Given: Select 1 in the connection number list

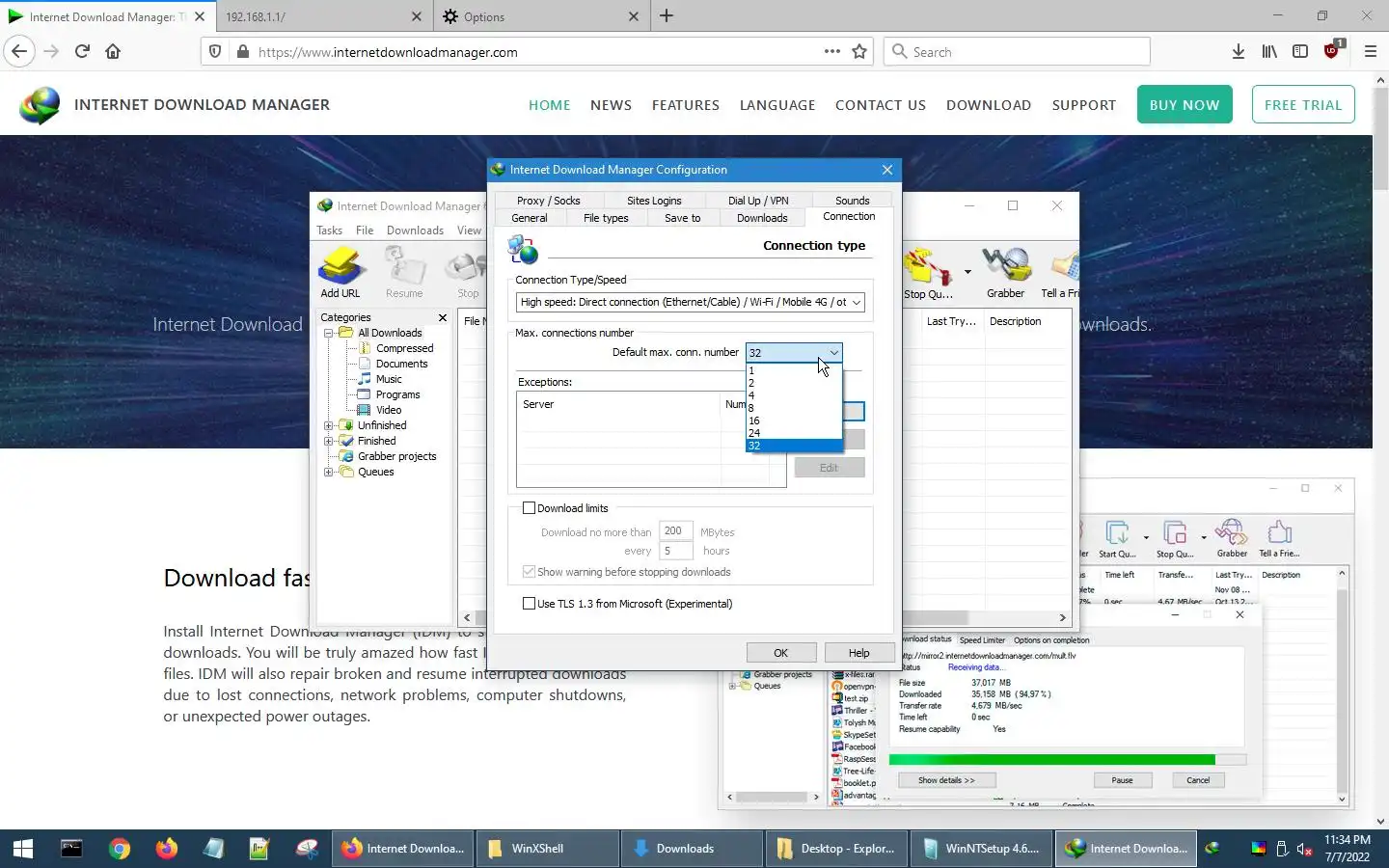Looking at the screenshot, I should 794,370.
